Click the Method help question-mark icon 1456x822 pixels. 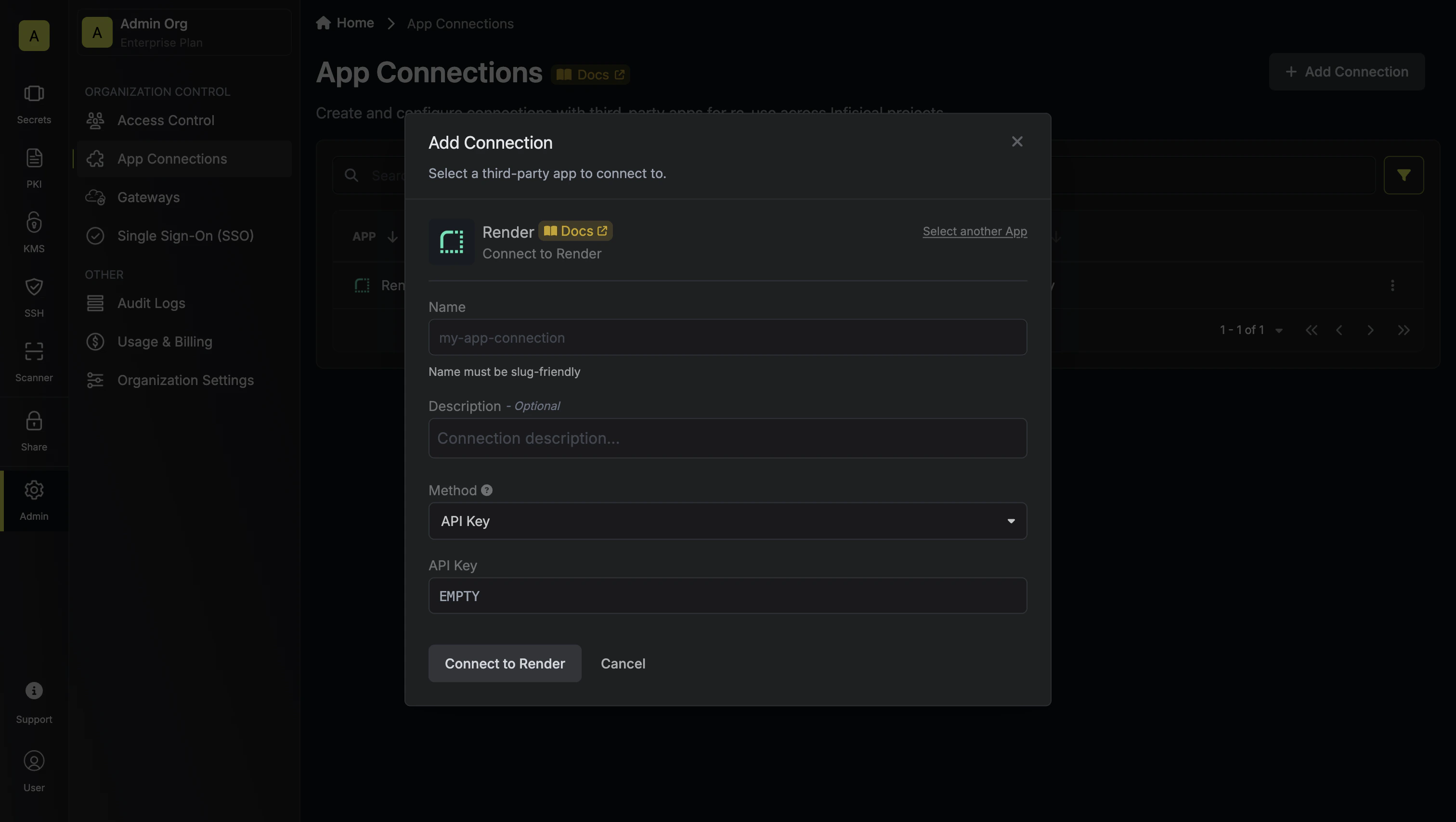487,490
